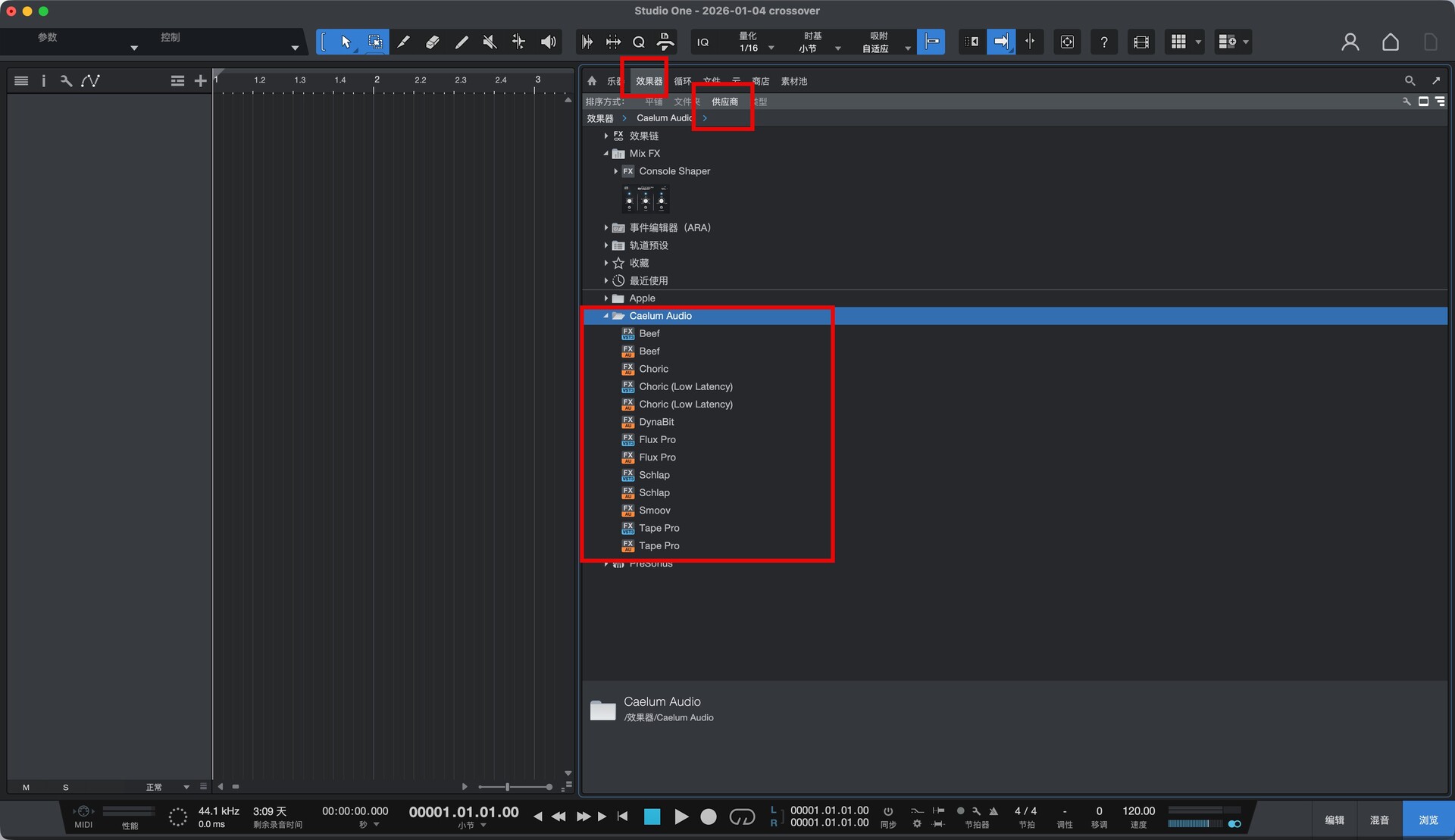Expand the Apple vendor folder

(606, 298)
